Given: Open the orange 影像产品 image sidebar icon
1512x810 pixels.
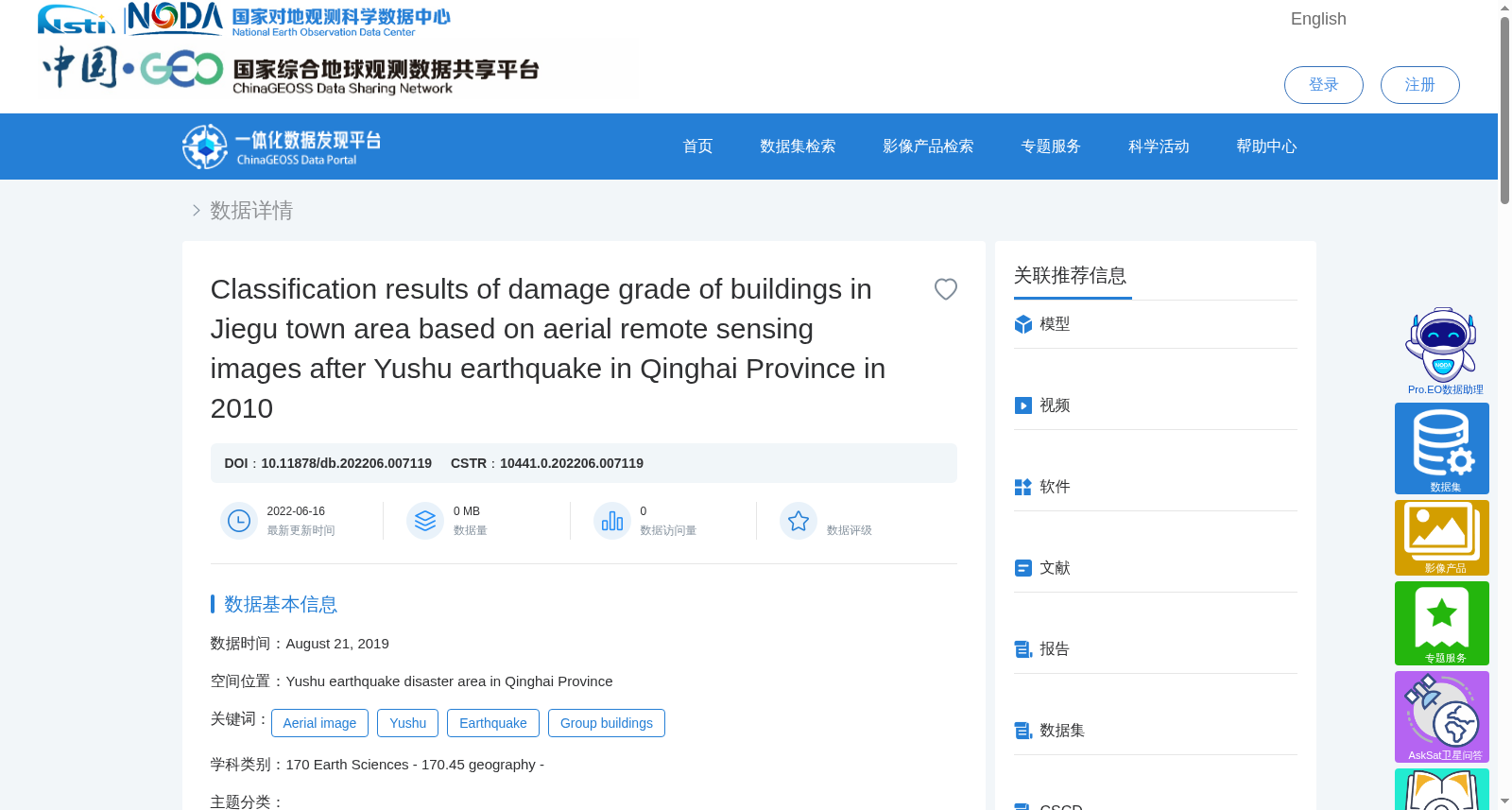Looking at the screenshot, I should (1442, 538).
